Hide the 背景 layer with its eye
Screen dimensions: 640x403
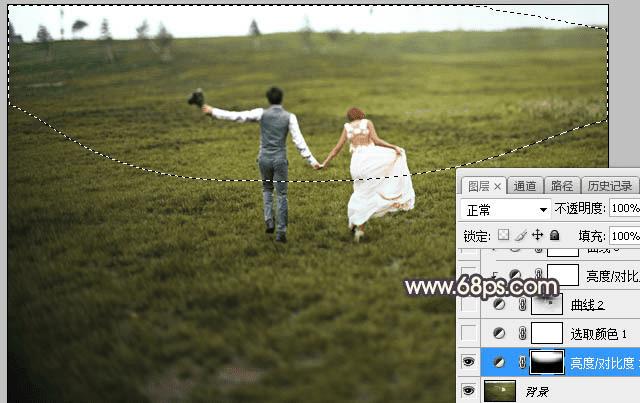469,391
